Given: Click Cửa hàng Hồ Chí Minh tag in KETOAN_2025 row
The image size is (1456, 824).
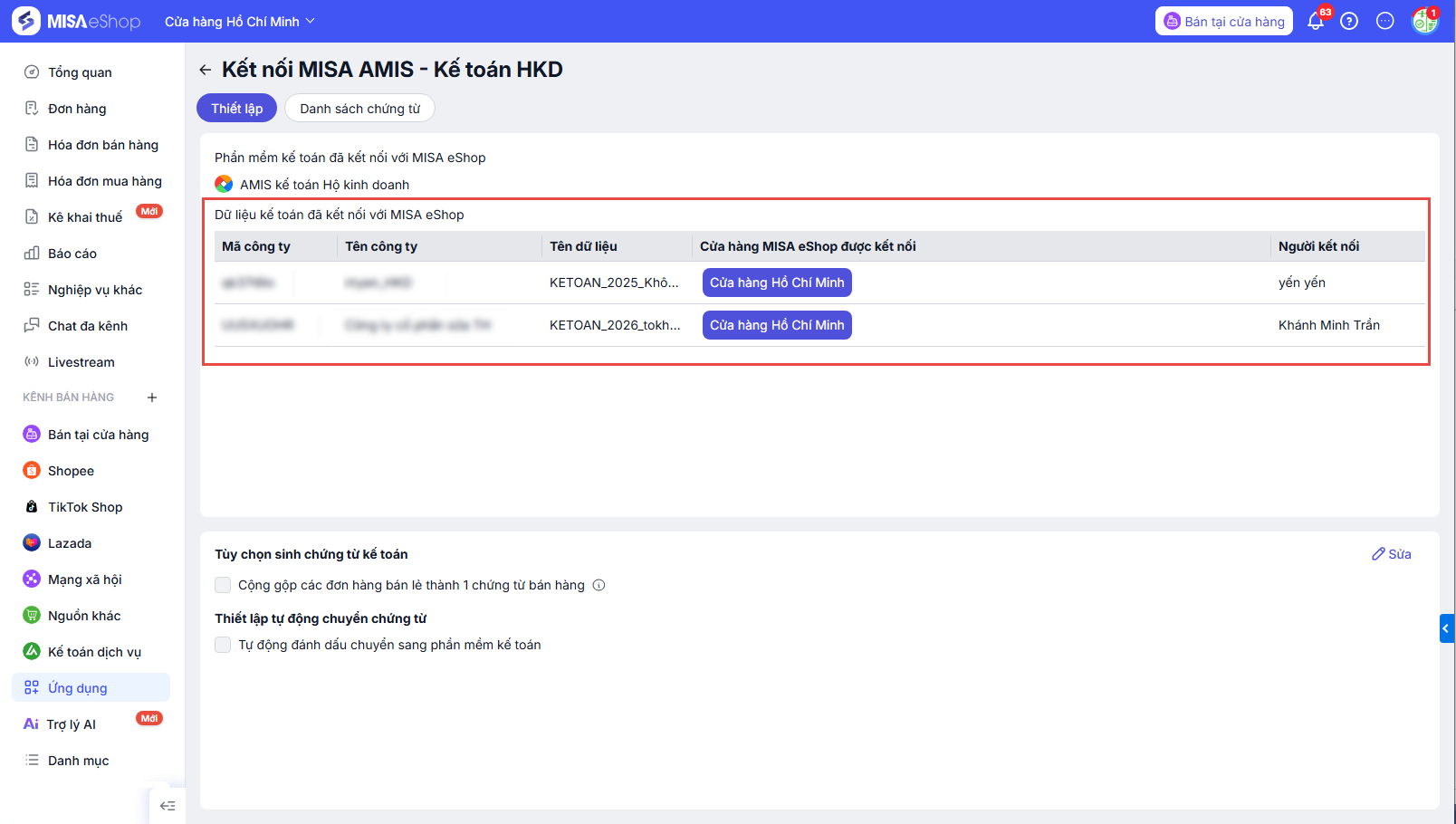Looking at the screenshot, I should [x=777, y=283].
